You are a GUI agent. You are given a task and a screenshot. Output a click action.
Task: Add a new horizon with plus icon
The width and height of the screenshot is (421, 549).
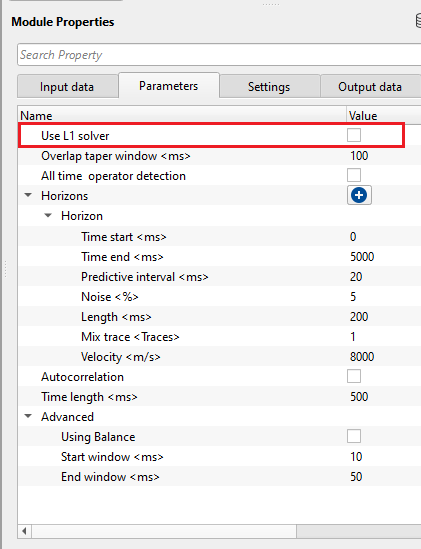pos(359,195)
